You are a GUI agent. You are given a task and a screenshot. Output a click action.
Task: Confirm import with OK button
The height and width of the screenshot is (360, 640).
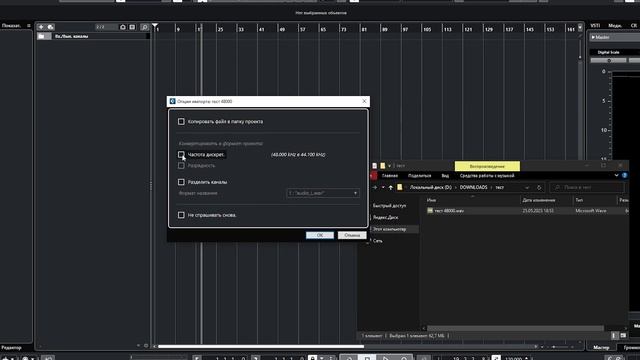click(320, 235)
